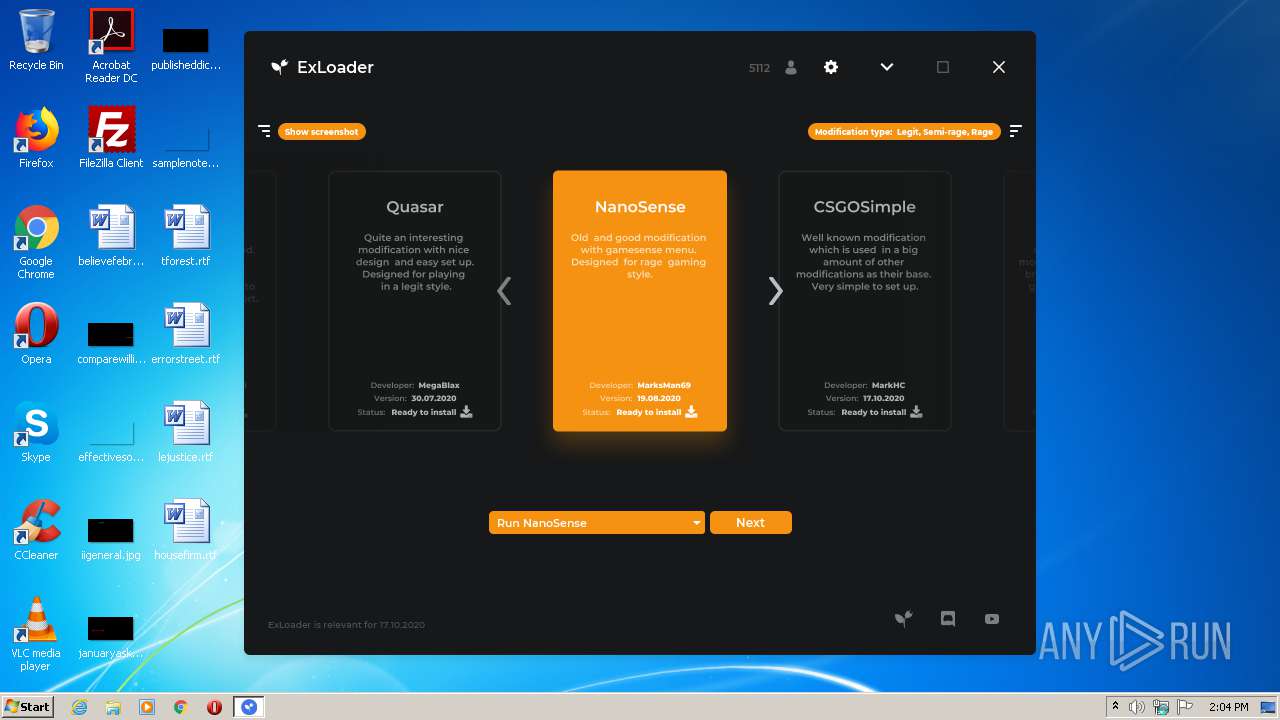Click NanoSense download icon
This screenshot has height=720, width=1280.
tap(691, 411)
